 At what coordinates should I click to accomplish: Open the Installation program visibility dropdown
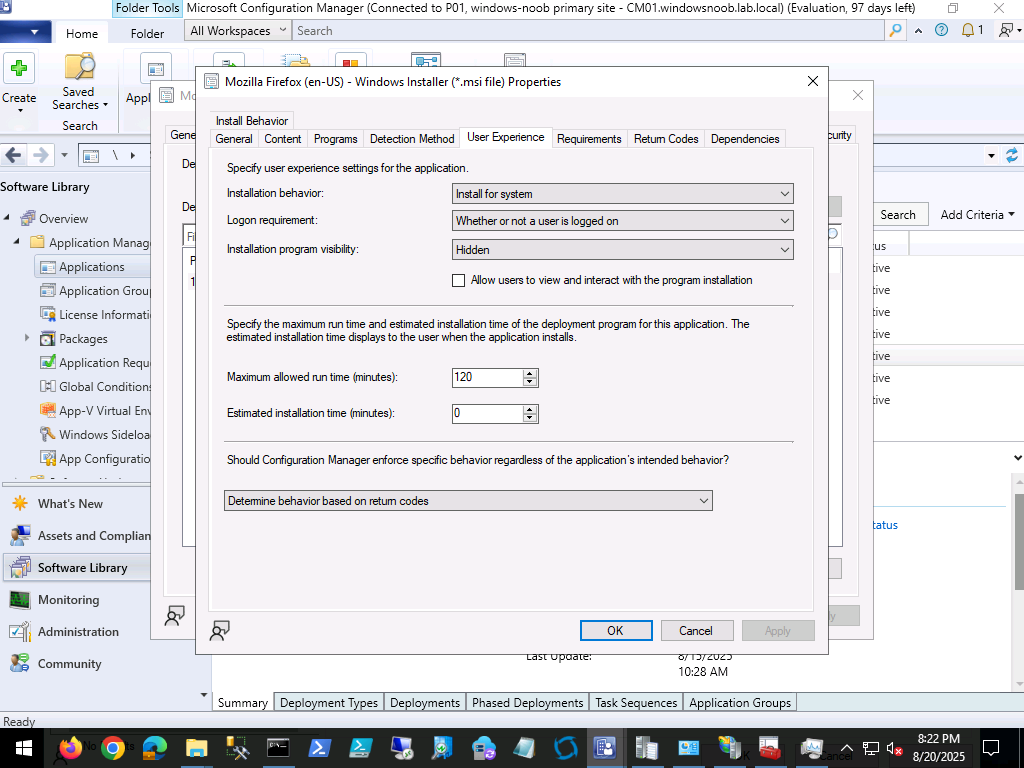(622, 249)
